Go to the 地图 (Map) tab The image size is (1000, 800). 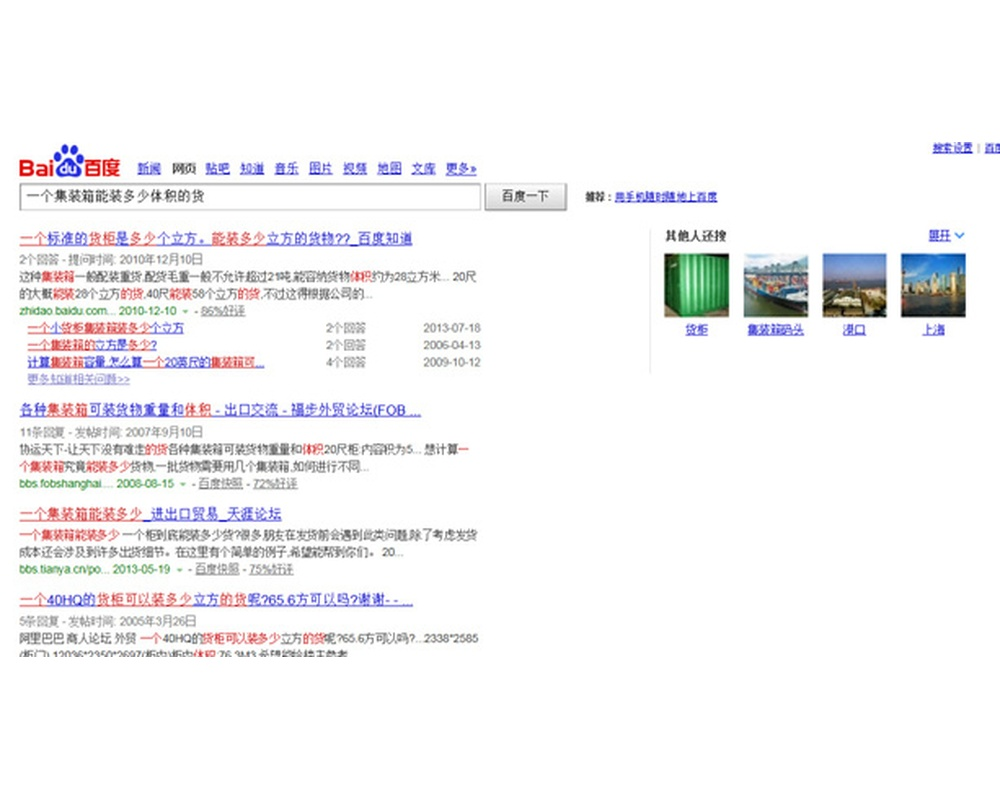click(x=389, y=168)
